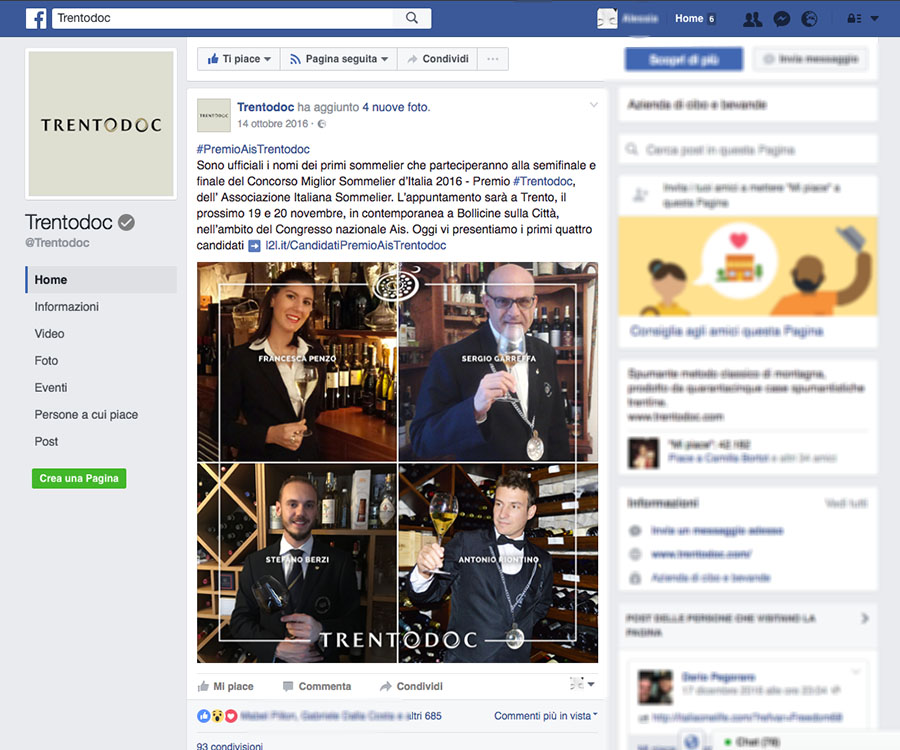900x750 pixels.
Task: Open the Foto section
Action: [46, 360]
